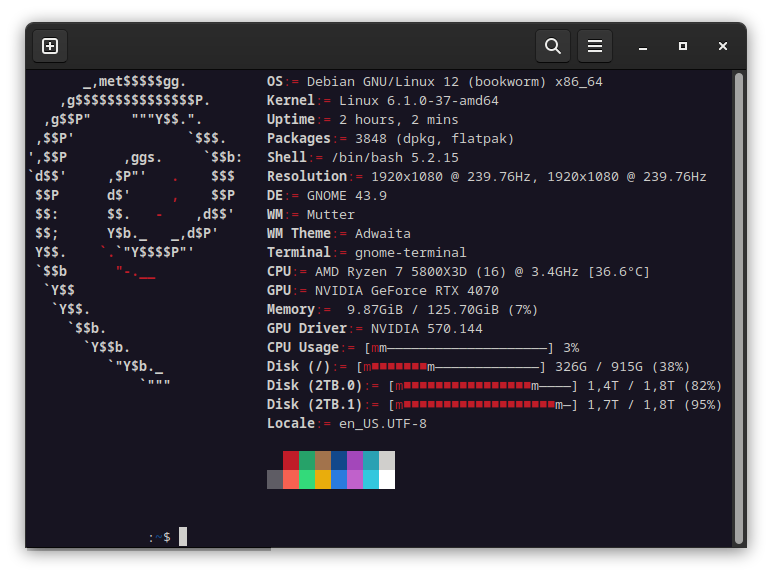Click the GPU value NVIDIA GeForce RTX 4070
The width and height of the screenshot is (772, 576).
407,291
